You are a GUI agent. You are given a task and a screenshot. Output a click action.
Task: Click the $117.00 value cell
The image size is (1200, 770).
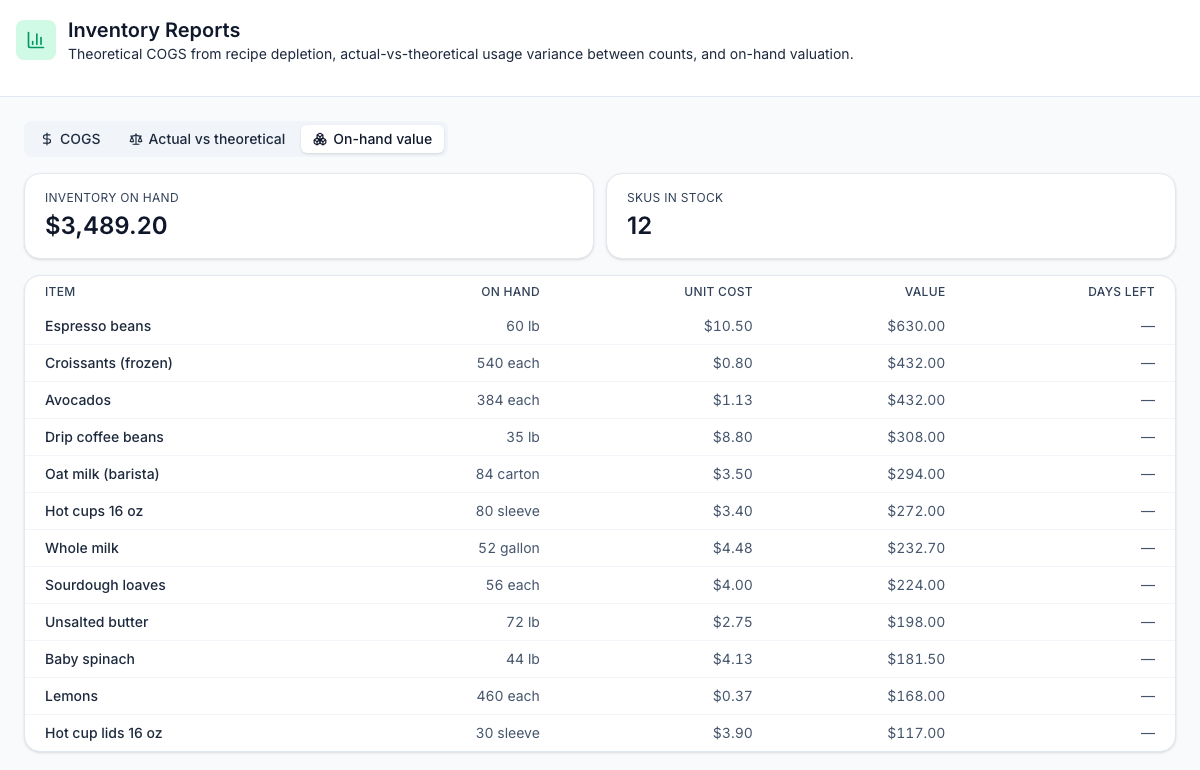pos(916,733)
